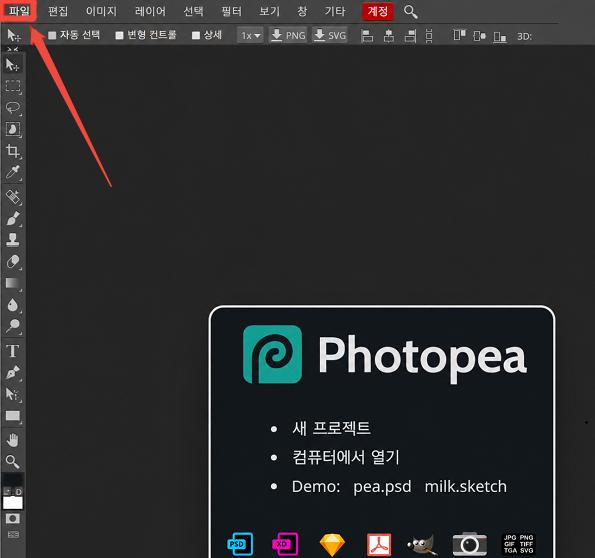Toggle the 상세 checkbox
The height and width of the screenshot is (558, 595).
[196, 36]
